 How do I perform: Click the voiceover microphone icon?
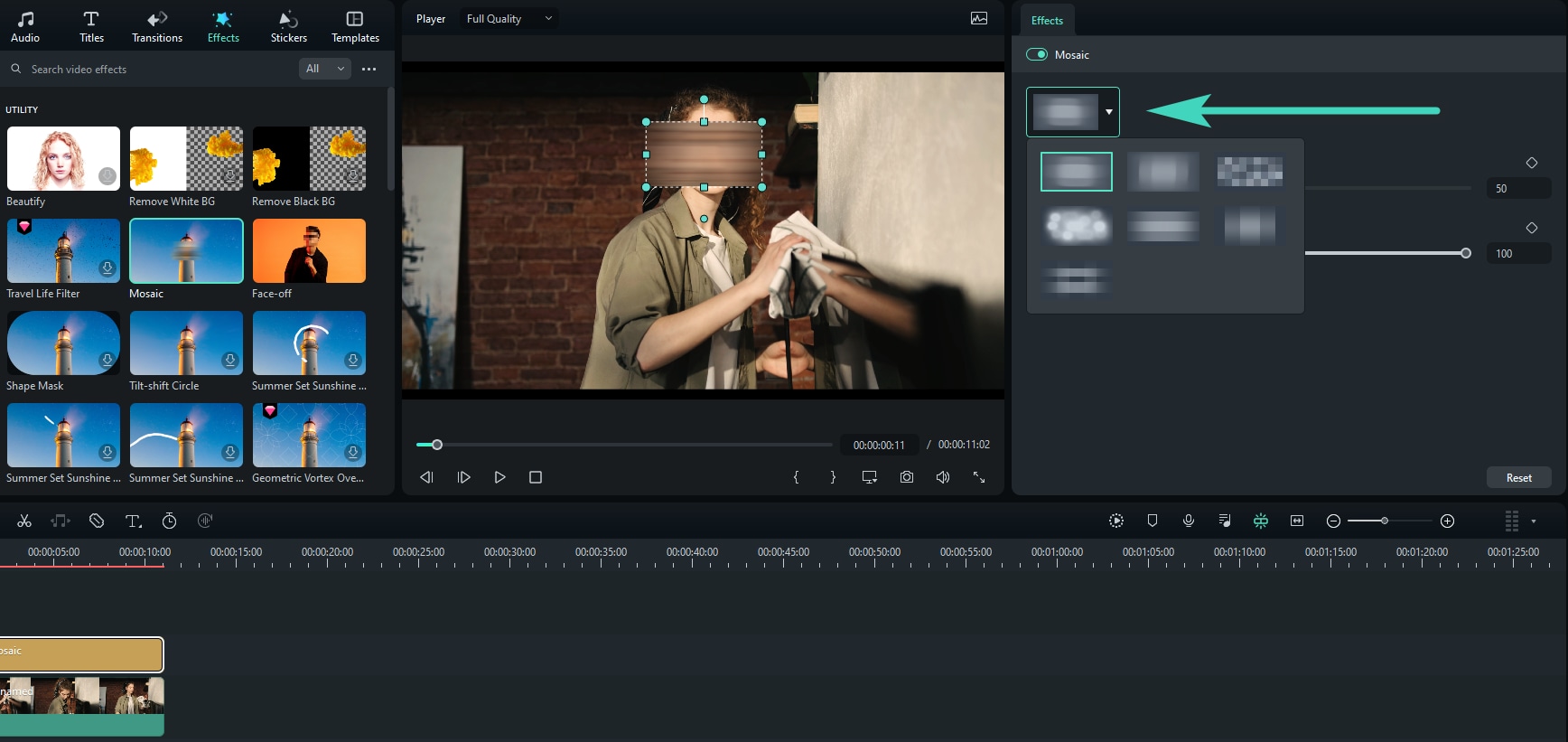[1189, 521]
